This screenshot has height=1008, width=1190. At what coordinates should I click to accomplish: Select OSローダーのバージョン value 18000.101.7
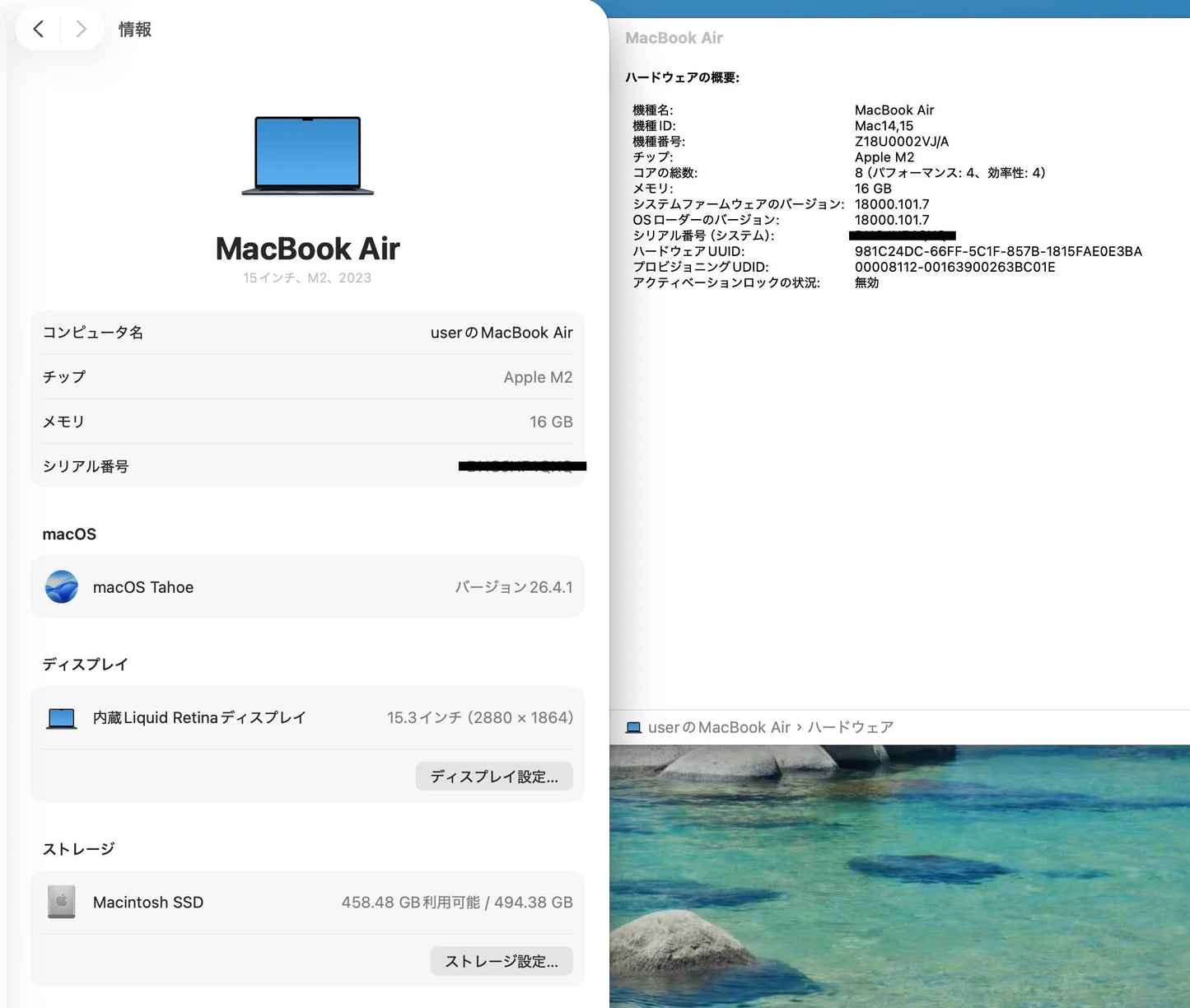point(892,220)
